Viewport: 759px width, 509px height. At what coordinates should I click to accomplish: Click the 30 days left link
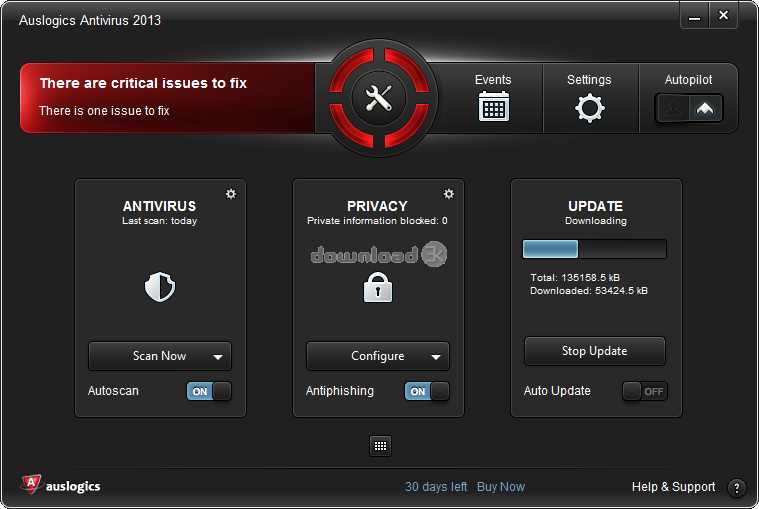(x=436, y=487)
